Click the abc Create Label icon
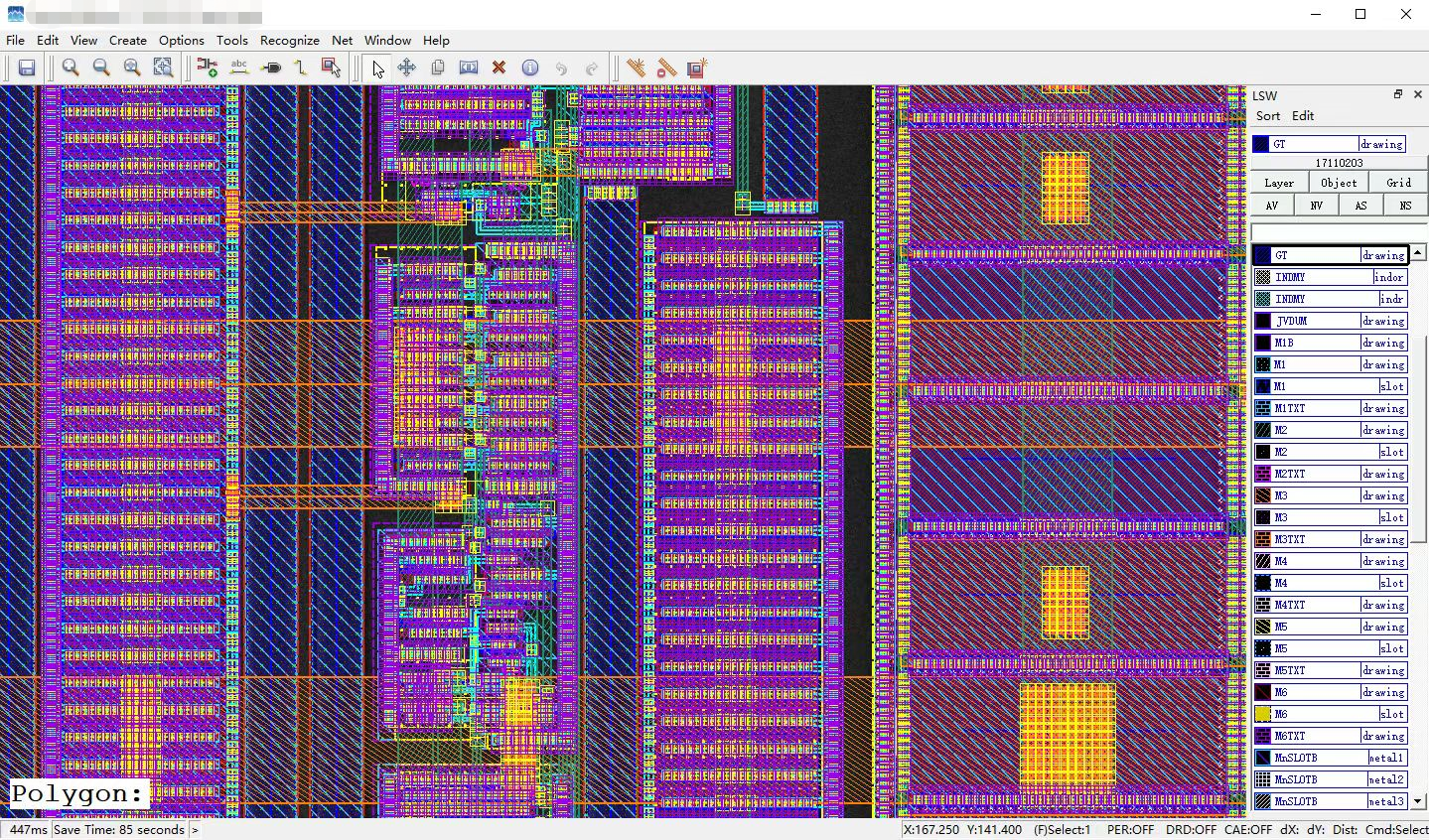The width and height of the screenshot is (1429, 840). 238,68
